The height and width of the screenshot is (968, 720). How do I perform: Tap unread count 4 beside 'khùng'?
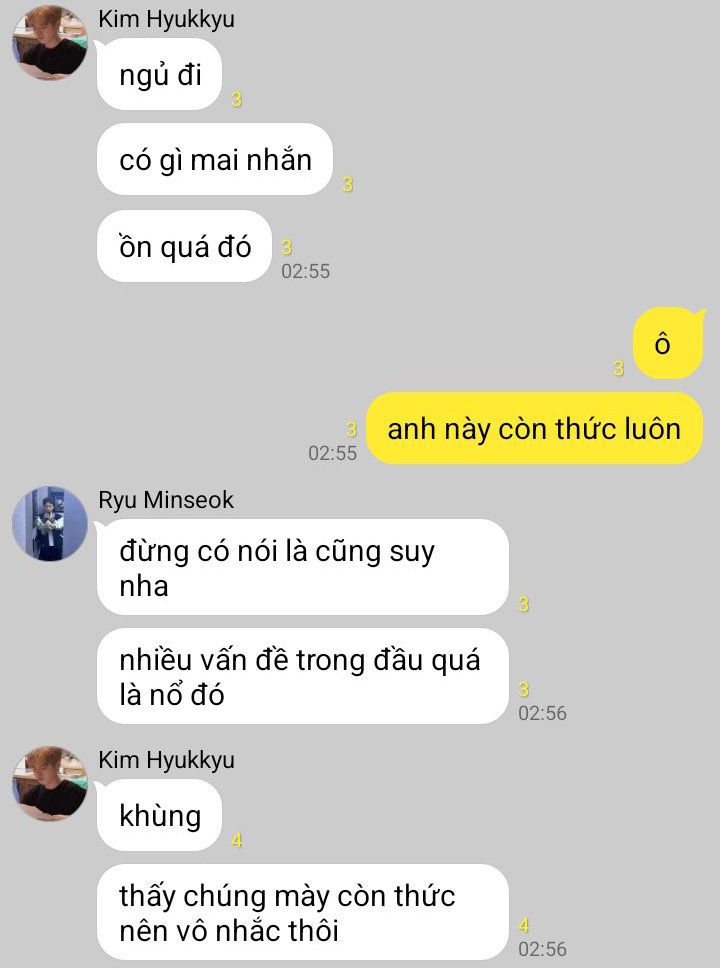(237, 840)
